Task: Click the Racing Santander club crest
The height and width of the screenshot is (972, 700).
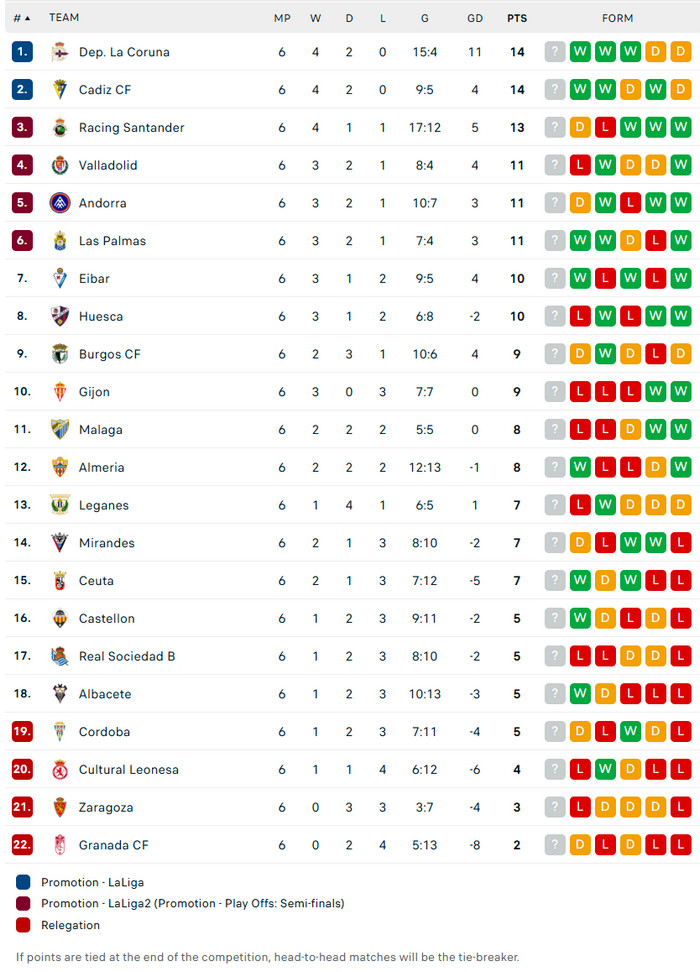Action: pyautogui.click(x=60, y=128)
